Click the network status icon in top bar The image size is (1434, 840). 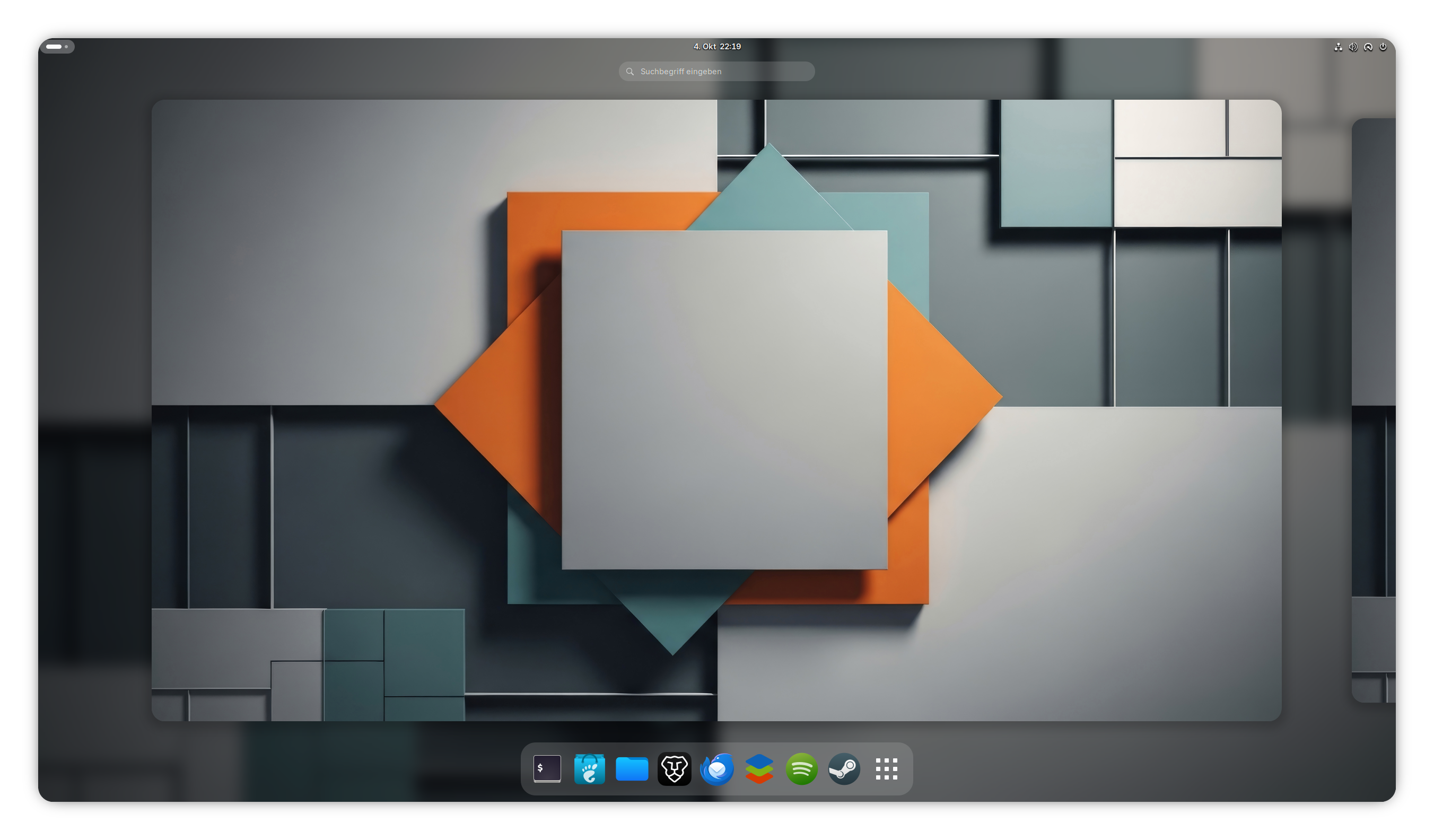pyautogui.click(x=1338, y=47)
